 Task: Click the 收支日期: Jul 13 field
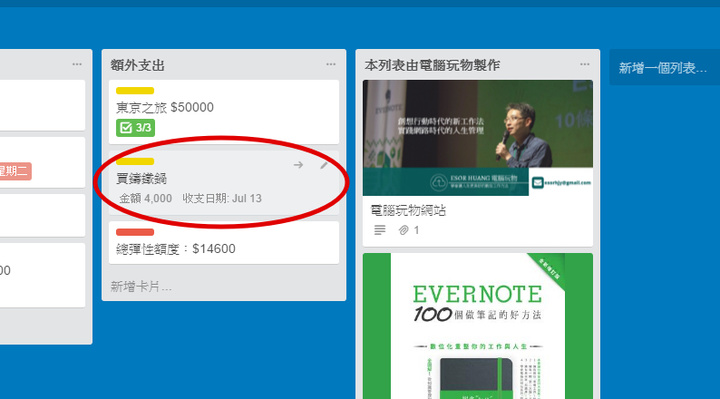222,198
